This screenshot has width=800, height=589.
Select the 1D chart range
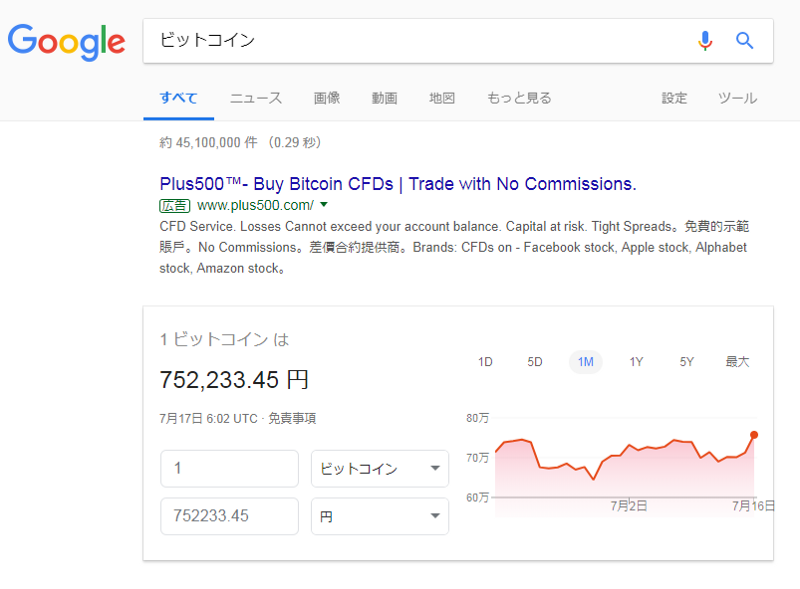click(485, 362)
